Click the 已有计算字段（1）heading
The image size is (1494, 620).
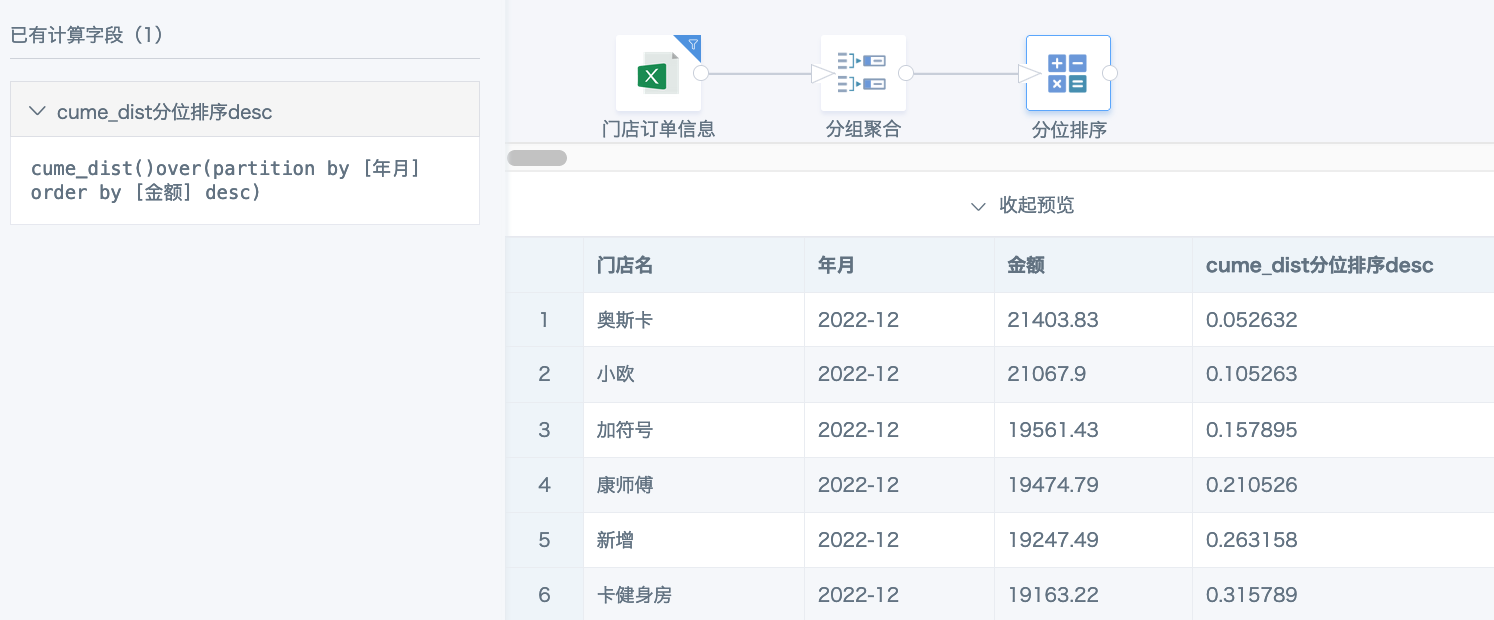pyautogui.click(x=87, y=35)
